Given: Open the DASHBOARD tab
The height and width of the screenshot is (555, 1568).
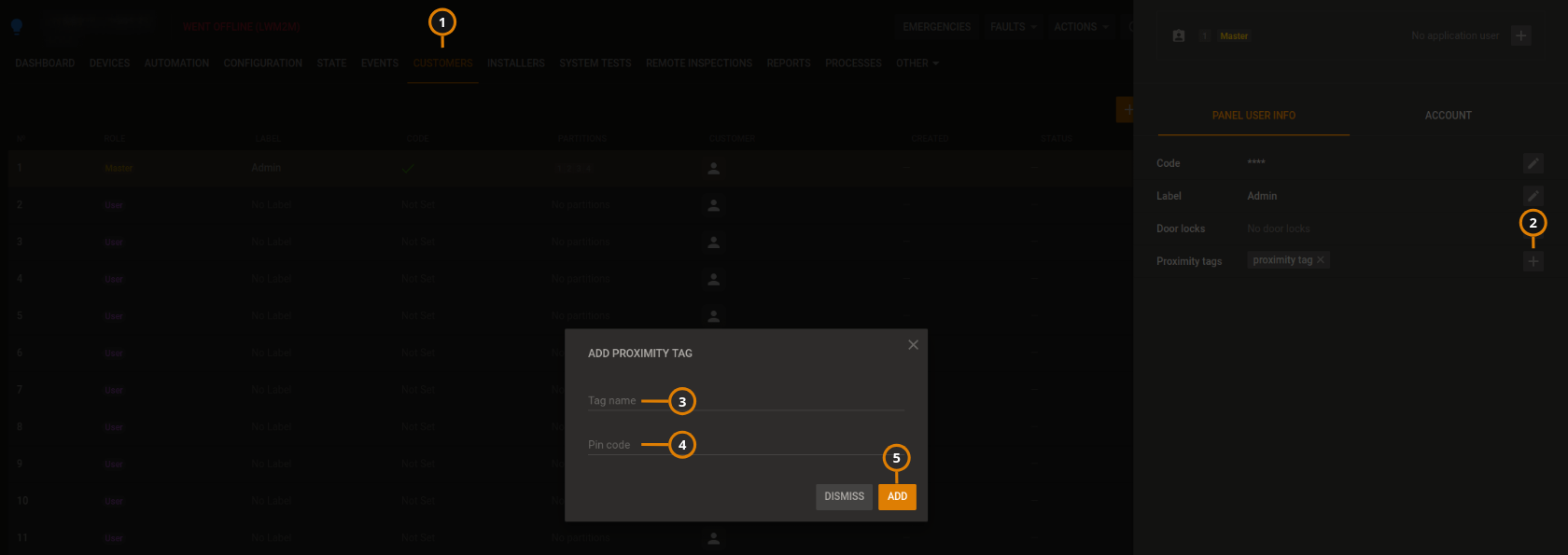Looking at the screenshot, I should [x=45, y=63].
